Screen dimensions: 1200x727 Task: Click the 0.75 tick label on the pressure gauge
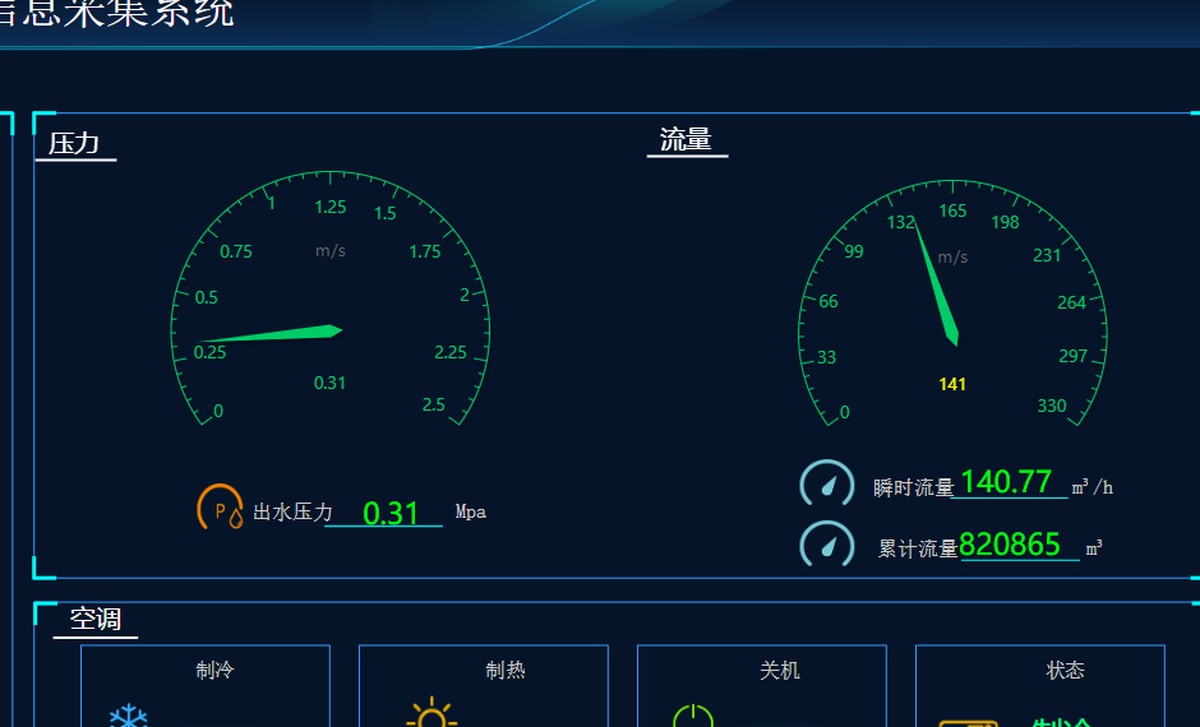point(236,252)
